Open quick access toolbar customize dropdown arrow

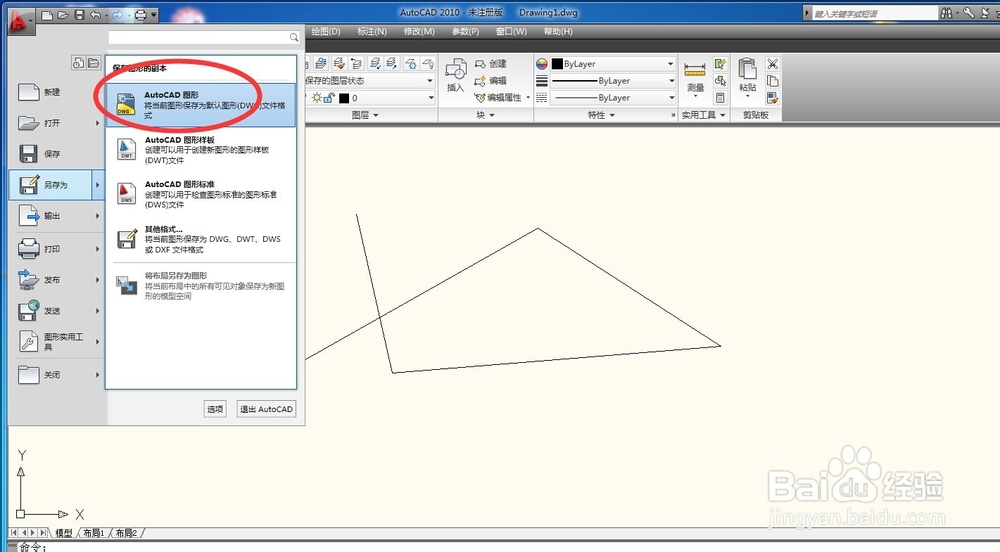154,15
